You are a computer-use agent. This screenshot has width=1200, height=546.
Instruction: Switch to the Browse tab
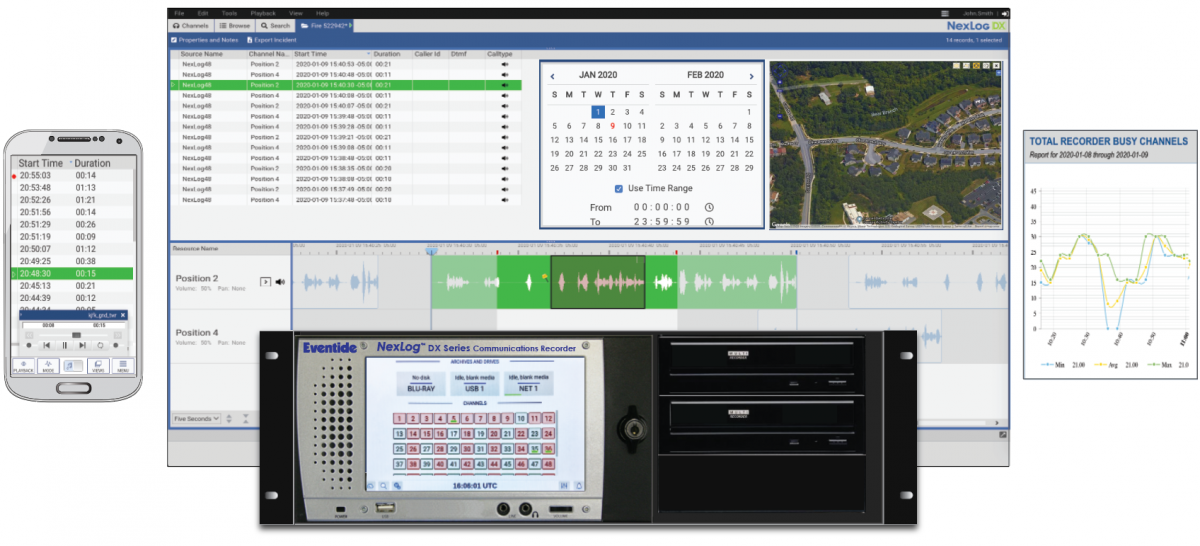point(235,25)
